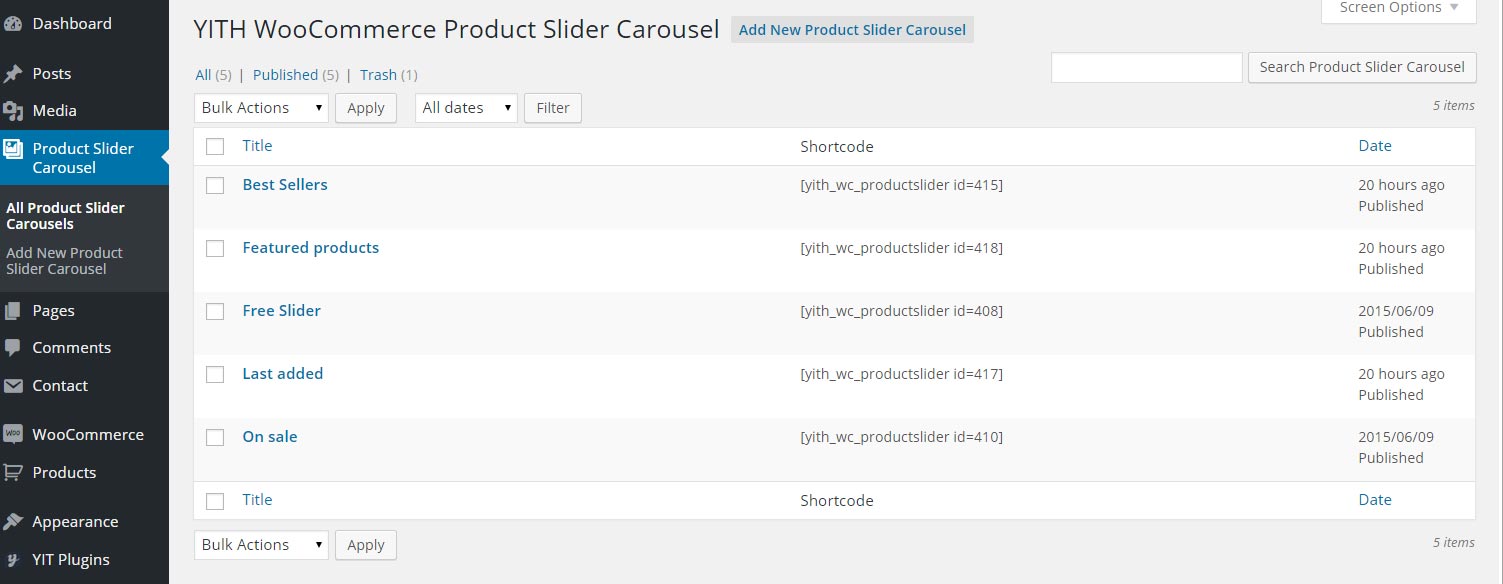This screenshot has width=1503, height=584.
Task: Click the Products cart icon
Action: click(13, 473)
